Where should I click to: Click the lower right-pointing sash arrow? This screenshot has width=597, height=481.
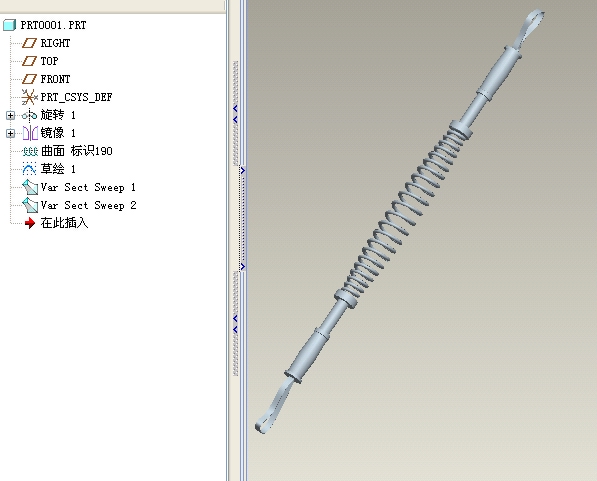pos(243,267)
